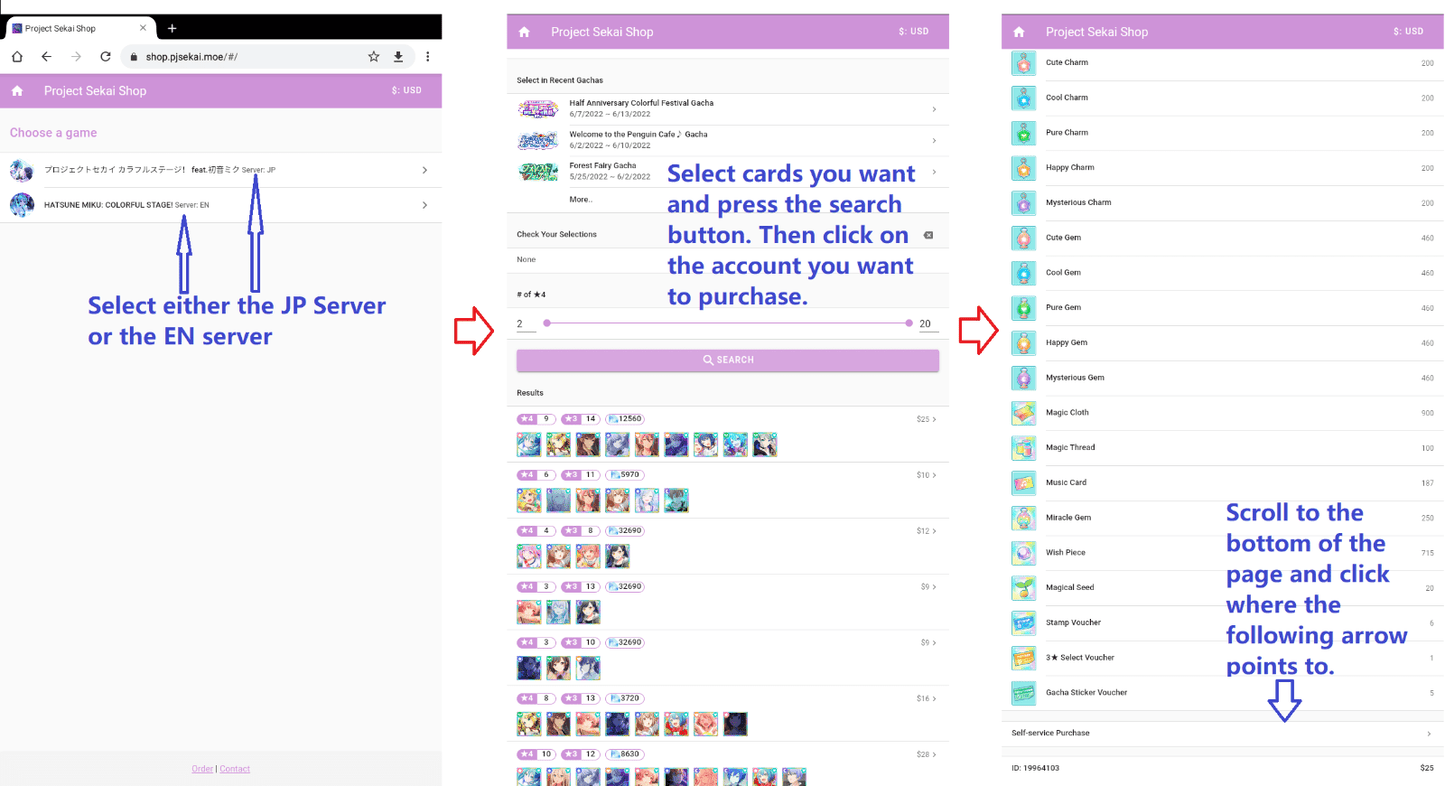Click first card thumbnail in $10 result

pyautogui.click(x=529, y=500)
